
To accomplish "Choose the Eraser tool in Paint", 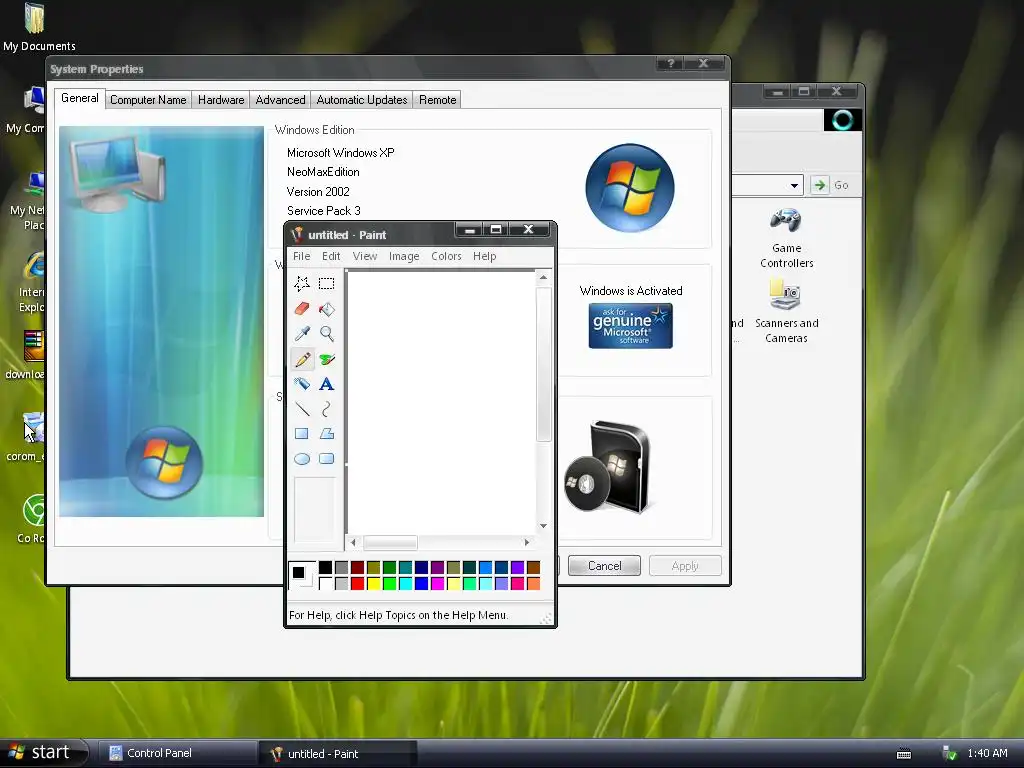I will pos(302,308).
